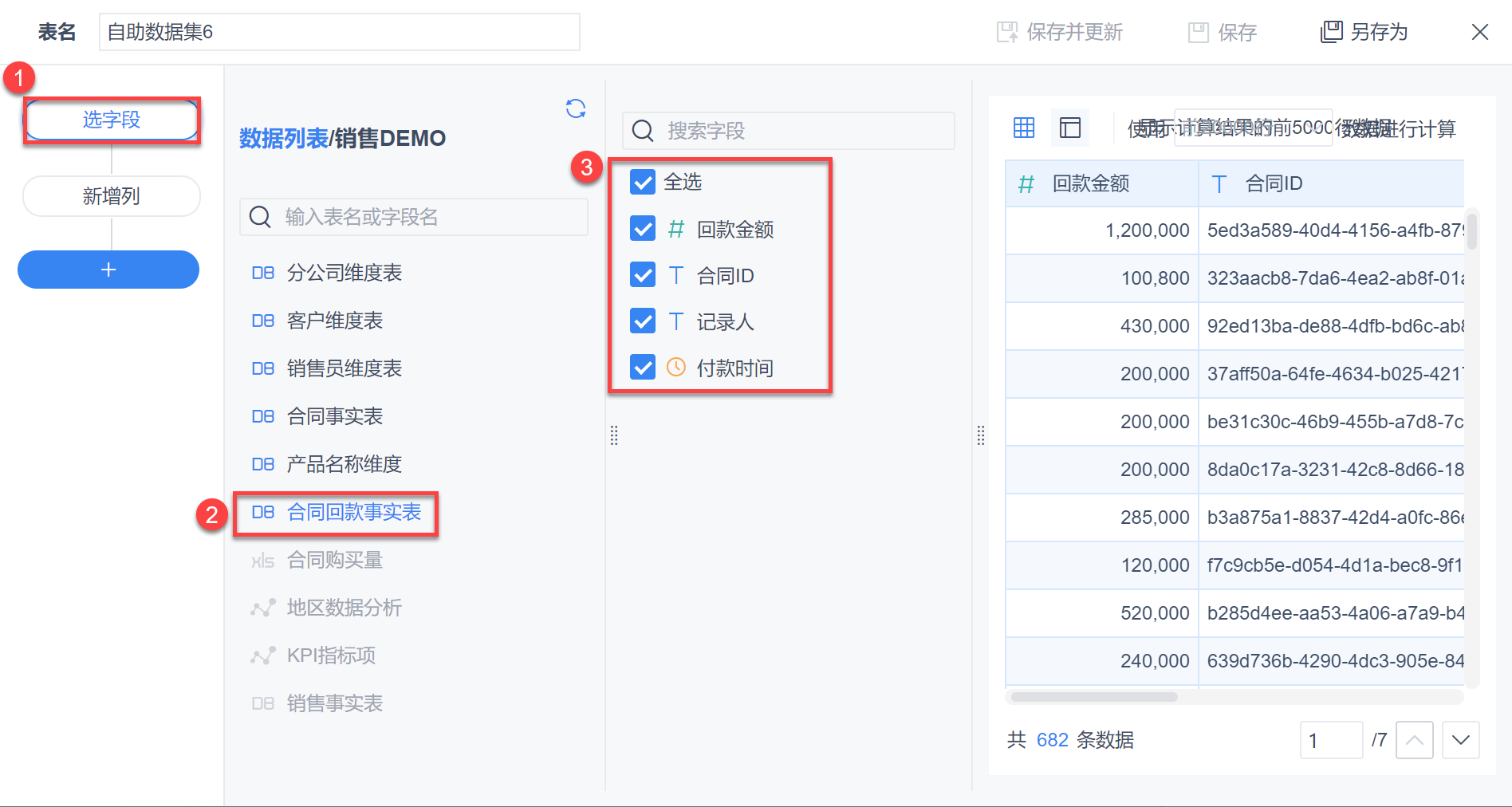The image size is (1512, 807).
Task: Click the DB icon beside 销售员维度表
Action: point(263,369)
